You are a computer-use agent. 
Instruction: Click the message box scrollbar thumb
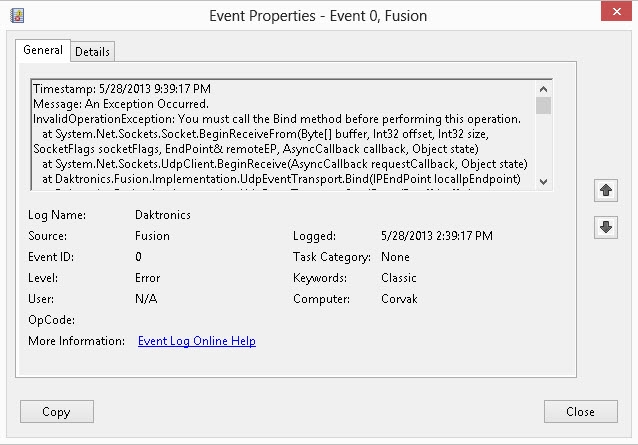point(543,105)
